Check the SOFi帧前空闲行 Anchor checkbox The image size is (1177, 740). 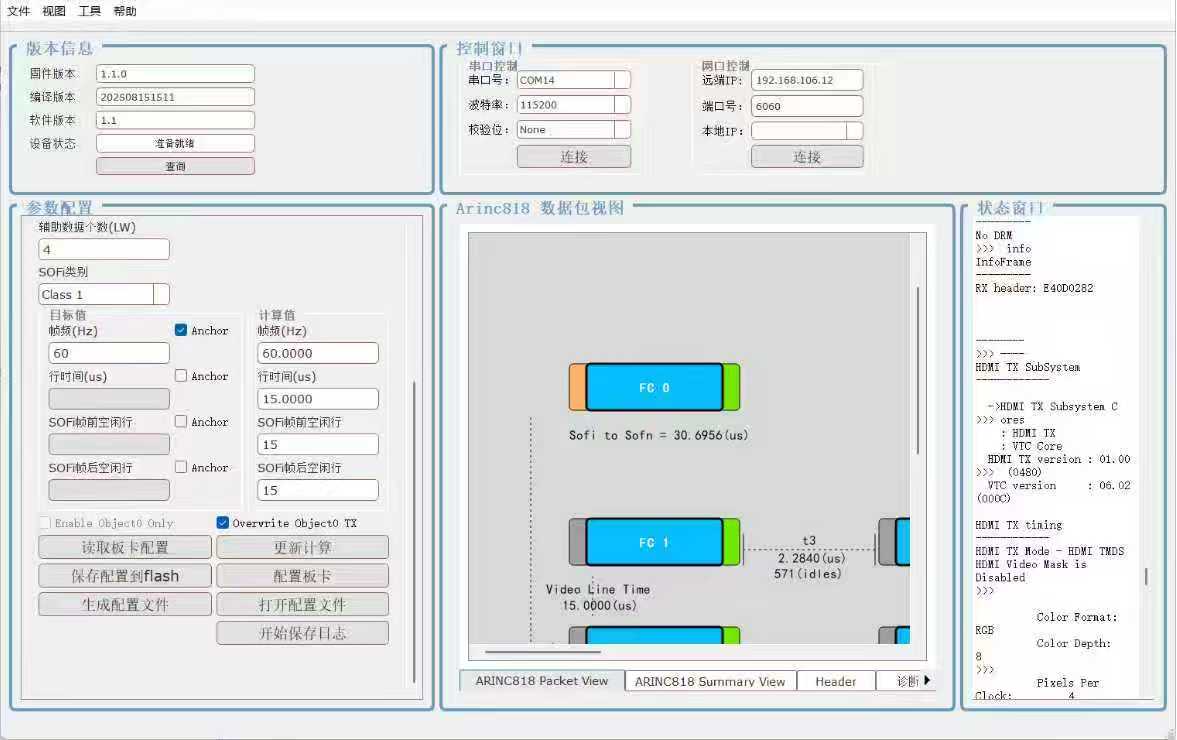tap(181, 422)
